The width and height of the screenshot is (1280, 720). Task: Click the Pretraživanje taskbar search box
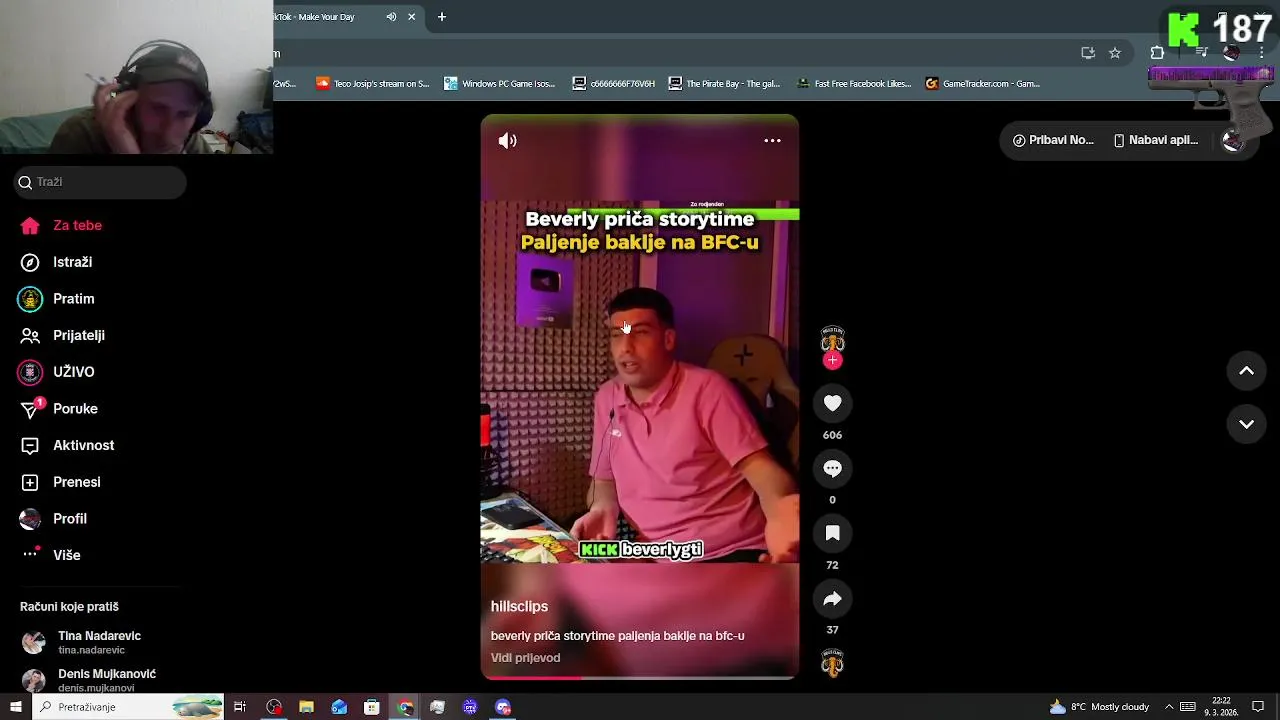(x=128, y=707)
